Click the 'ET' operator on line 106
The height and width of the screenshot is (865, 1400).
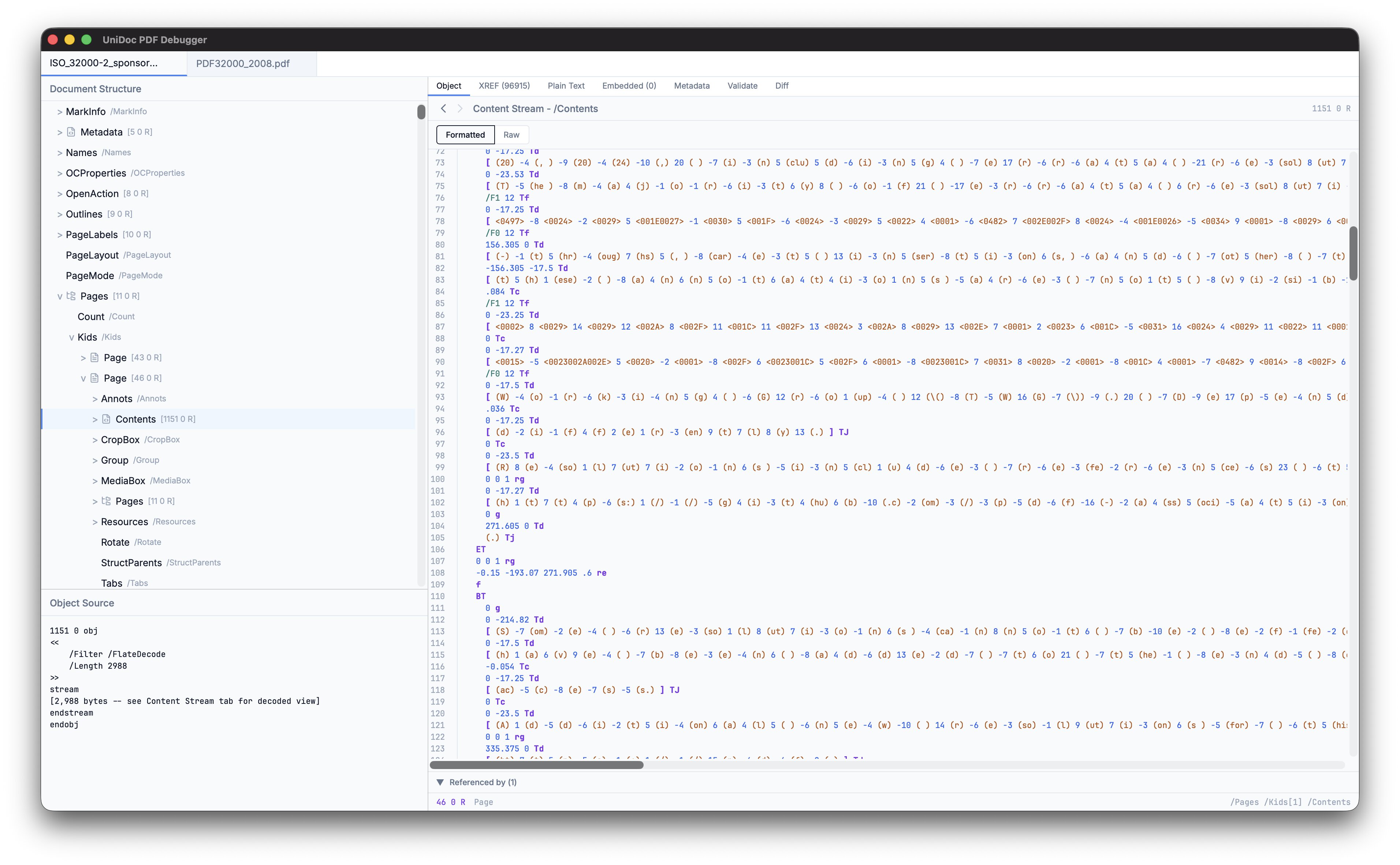(x=480, y=549)
